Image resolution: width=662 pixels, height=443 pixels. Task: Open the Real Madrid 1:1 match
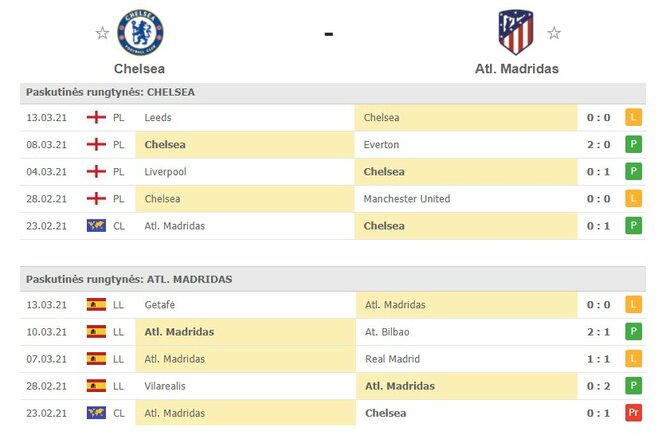(x=392, y=359)
